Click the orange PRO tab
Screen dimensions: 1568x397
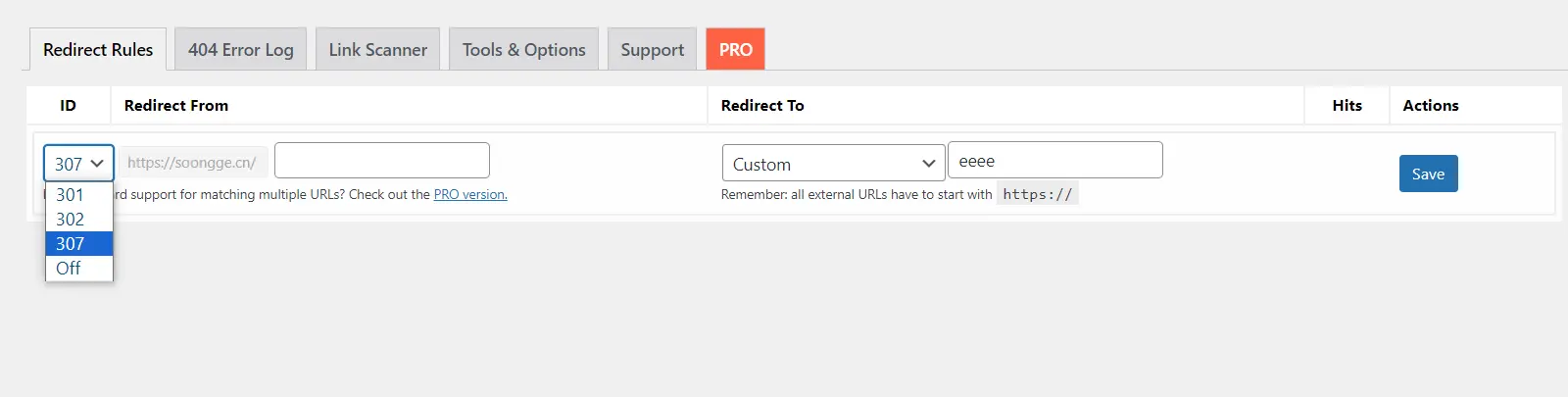735,50
